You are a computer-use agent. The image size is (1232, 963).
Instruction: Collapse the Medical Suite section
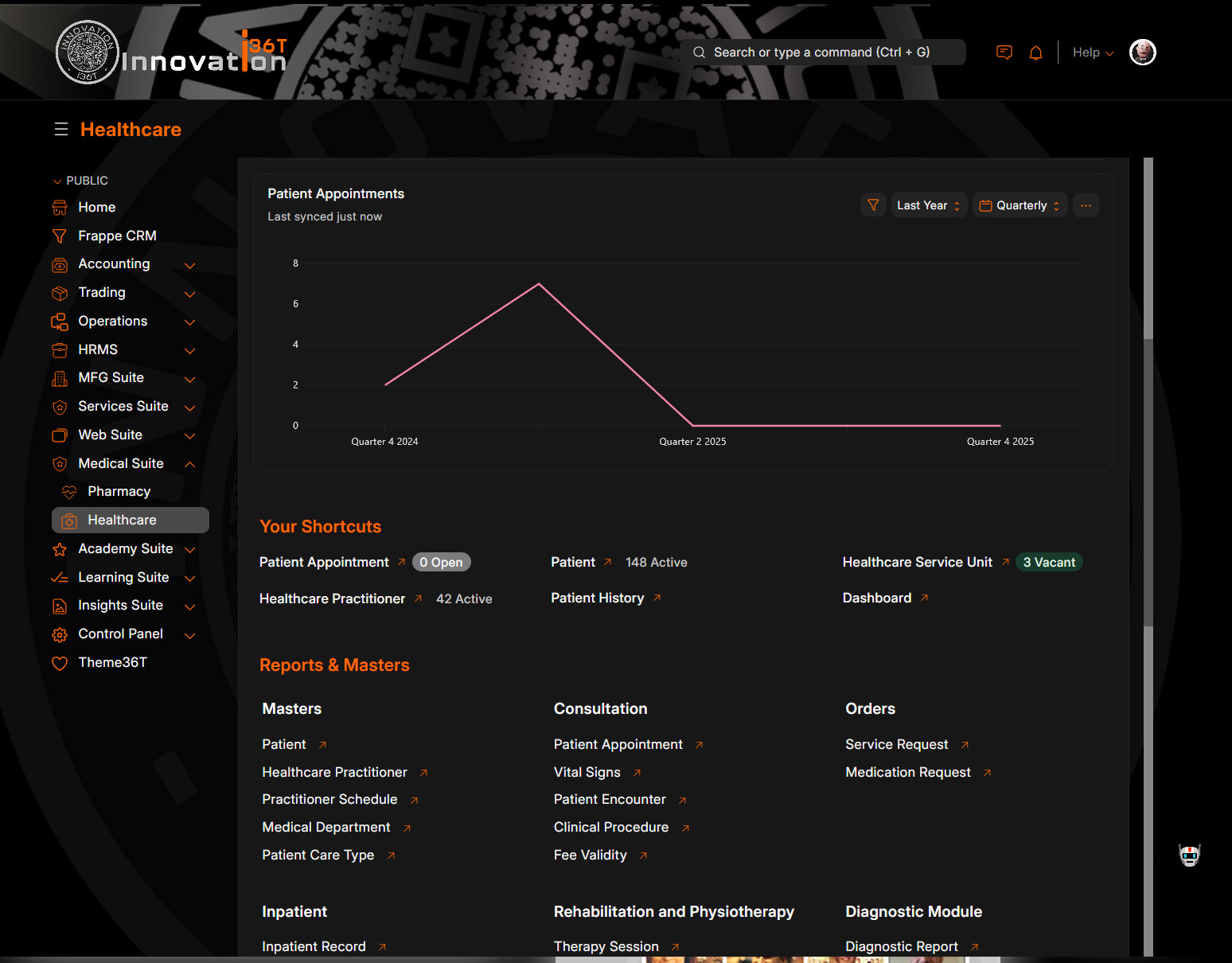[189, 464]
